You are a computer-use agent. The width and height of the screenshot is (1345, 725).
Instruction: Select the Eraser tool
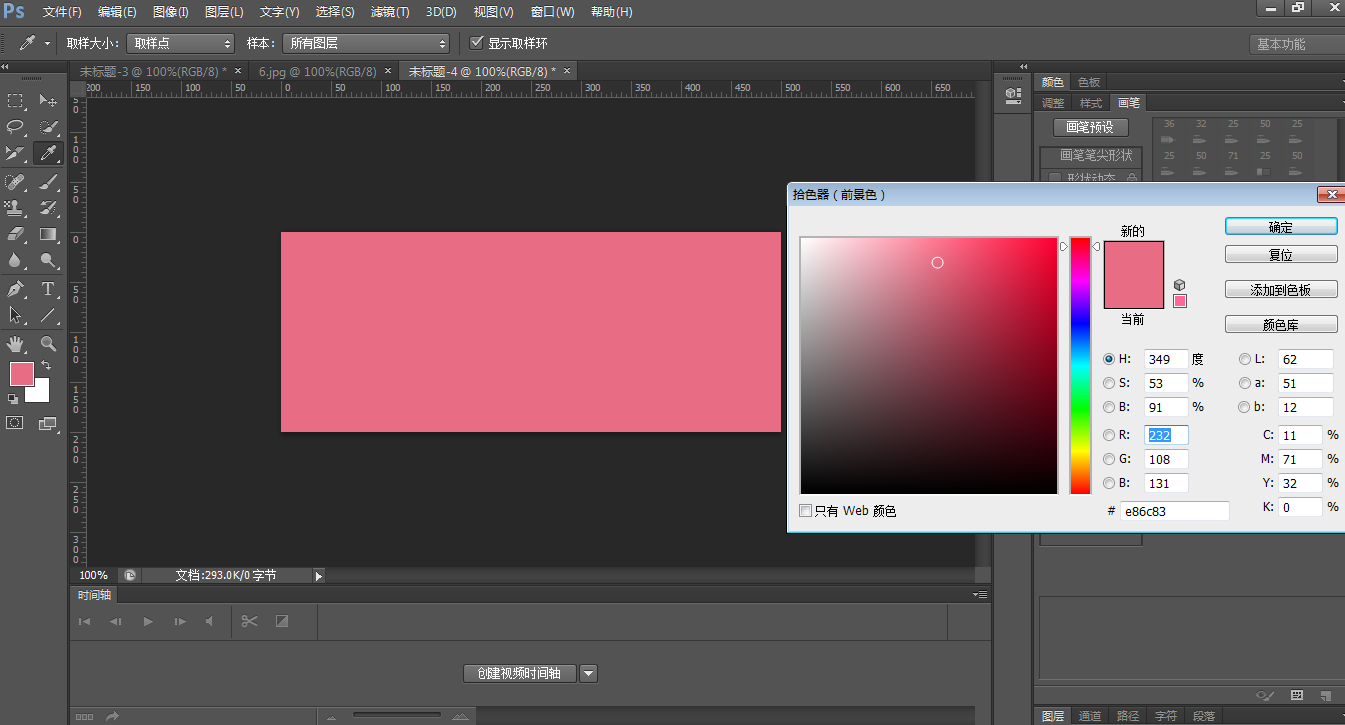coord(16,234)
